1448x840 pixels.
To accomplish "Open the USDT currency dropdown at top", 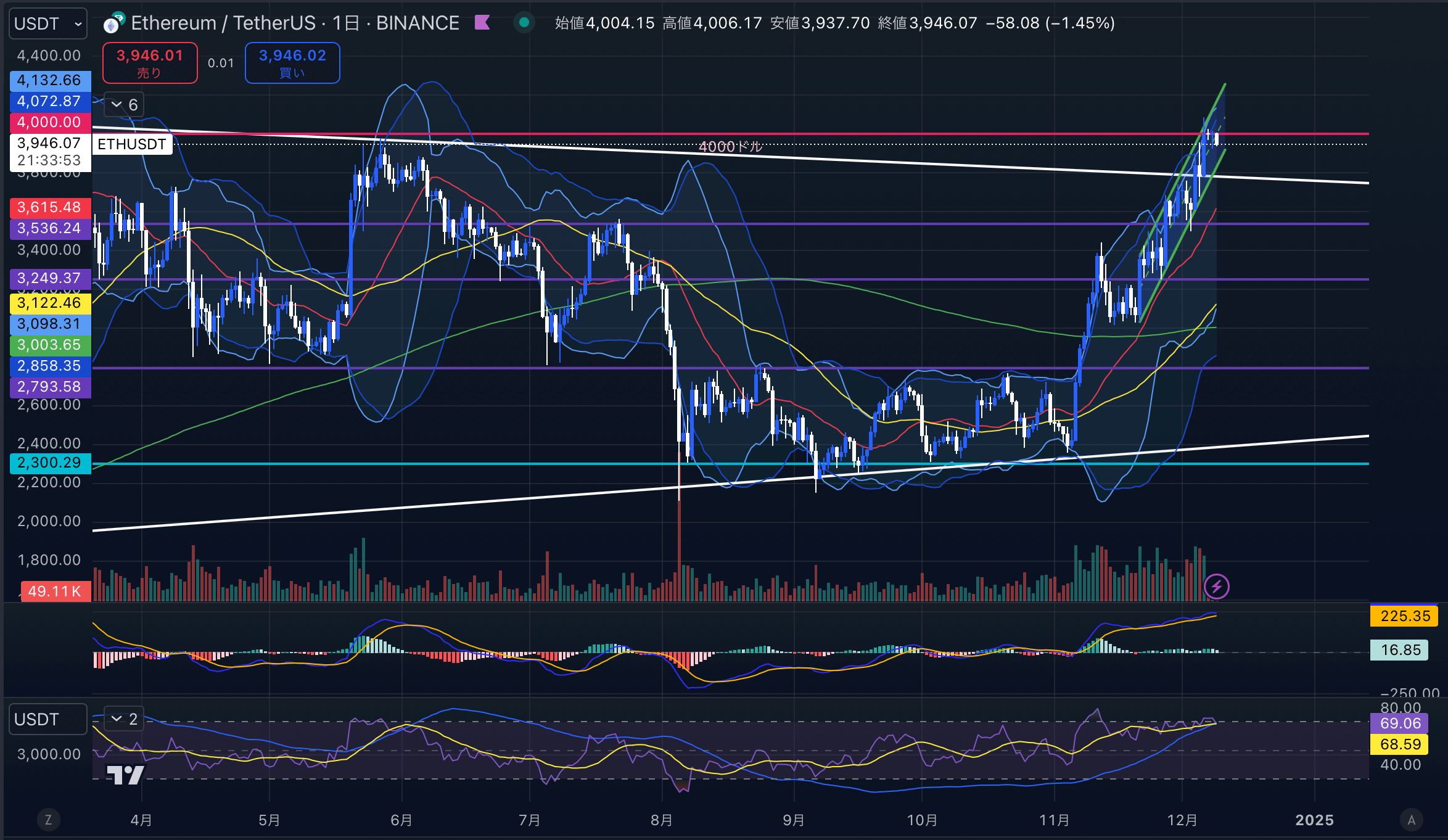I will (x=47, y=23).
